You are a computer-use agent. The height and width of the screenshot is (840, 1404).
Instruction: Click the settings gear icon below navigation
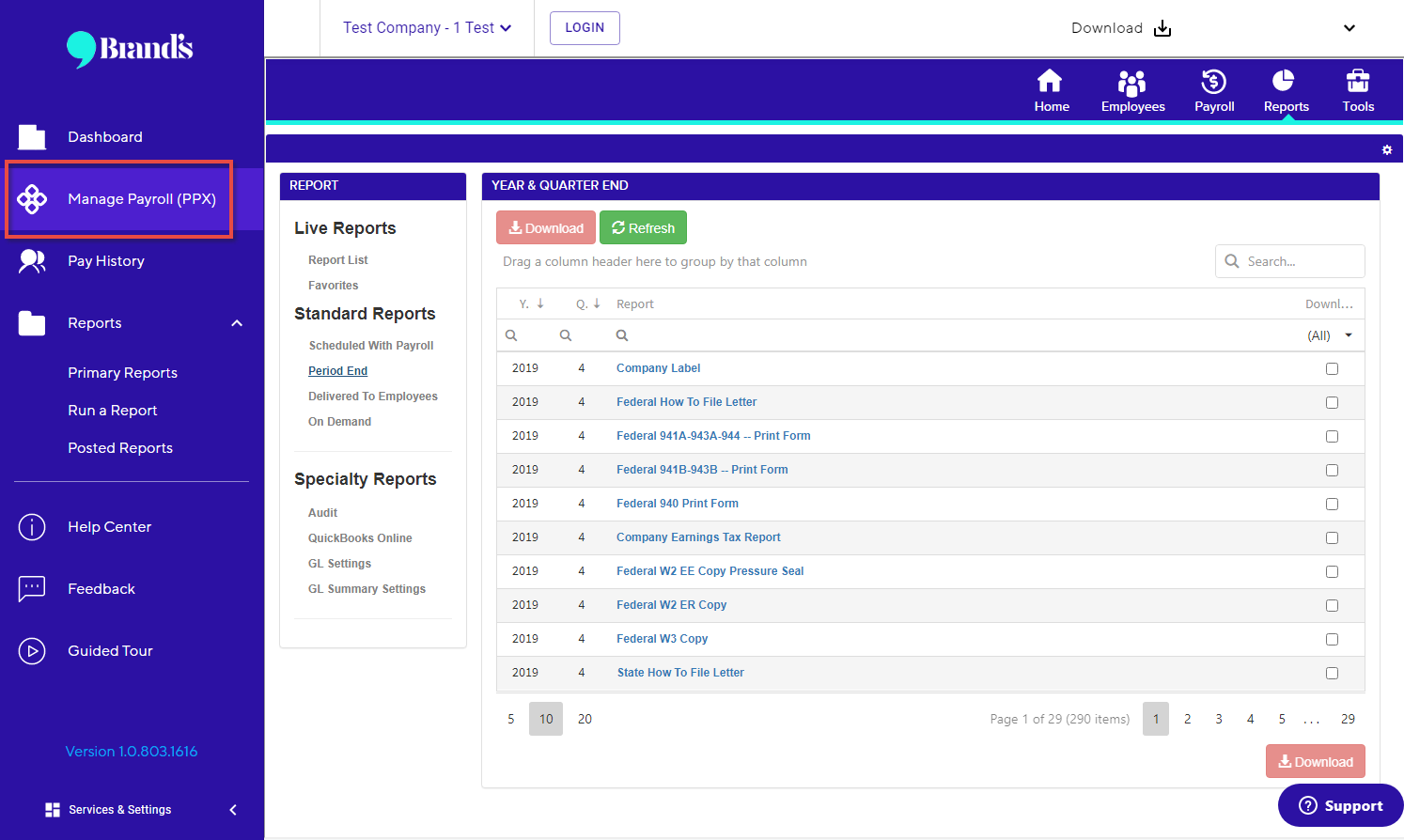click(1387, 149)
